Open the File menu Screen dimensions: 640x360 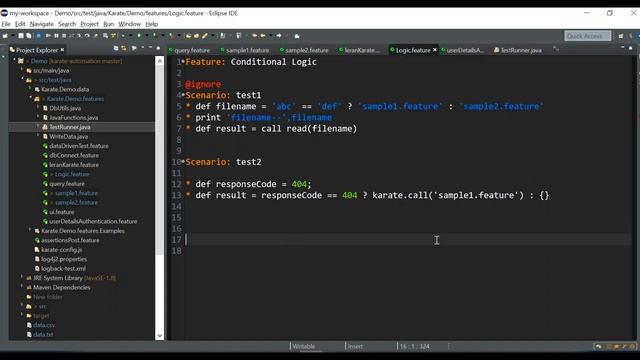coord(6,24)
